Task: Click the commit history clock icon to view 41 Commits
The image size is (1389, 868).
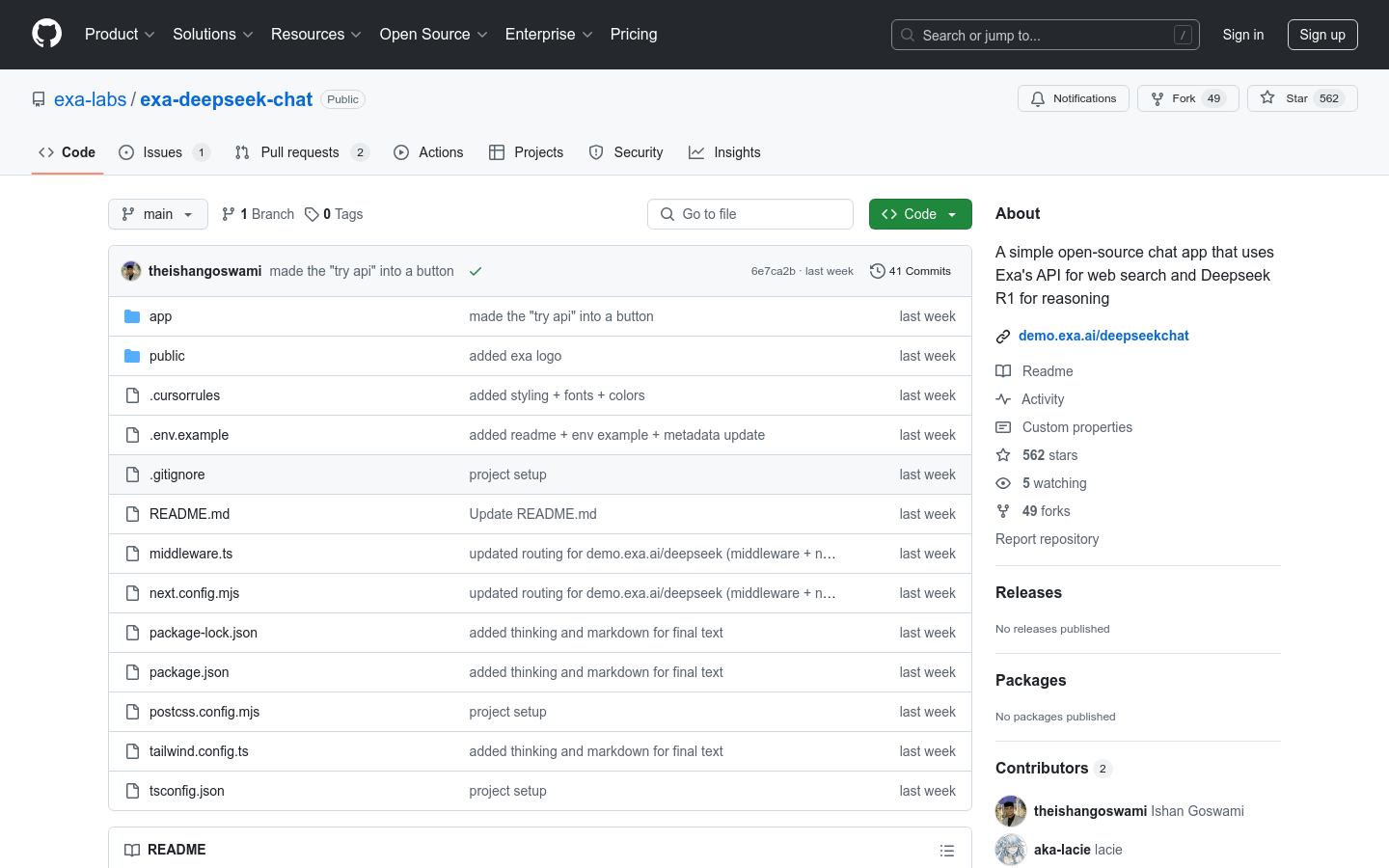Action: [x=877, y=271]
